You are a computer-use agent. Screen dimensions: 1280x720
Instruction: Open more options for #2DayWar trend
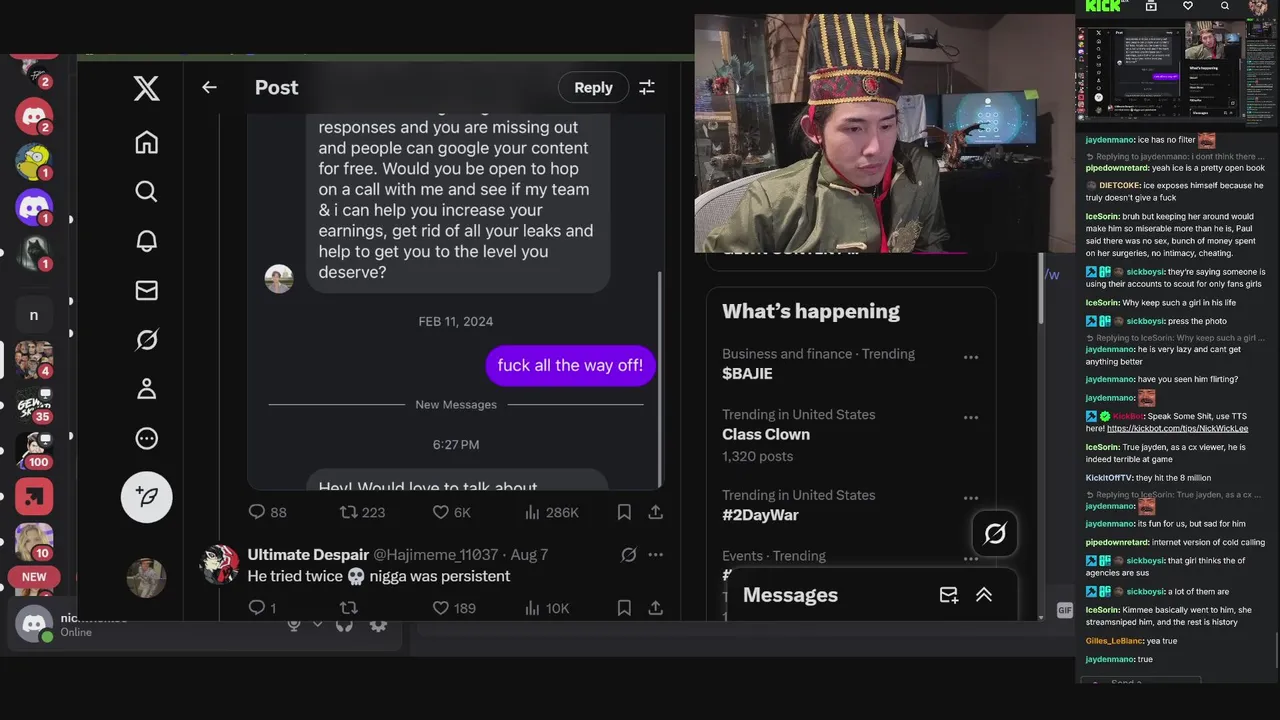click(x=971, y=498)
